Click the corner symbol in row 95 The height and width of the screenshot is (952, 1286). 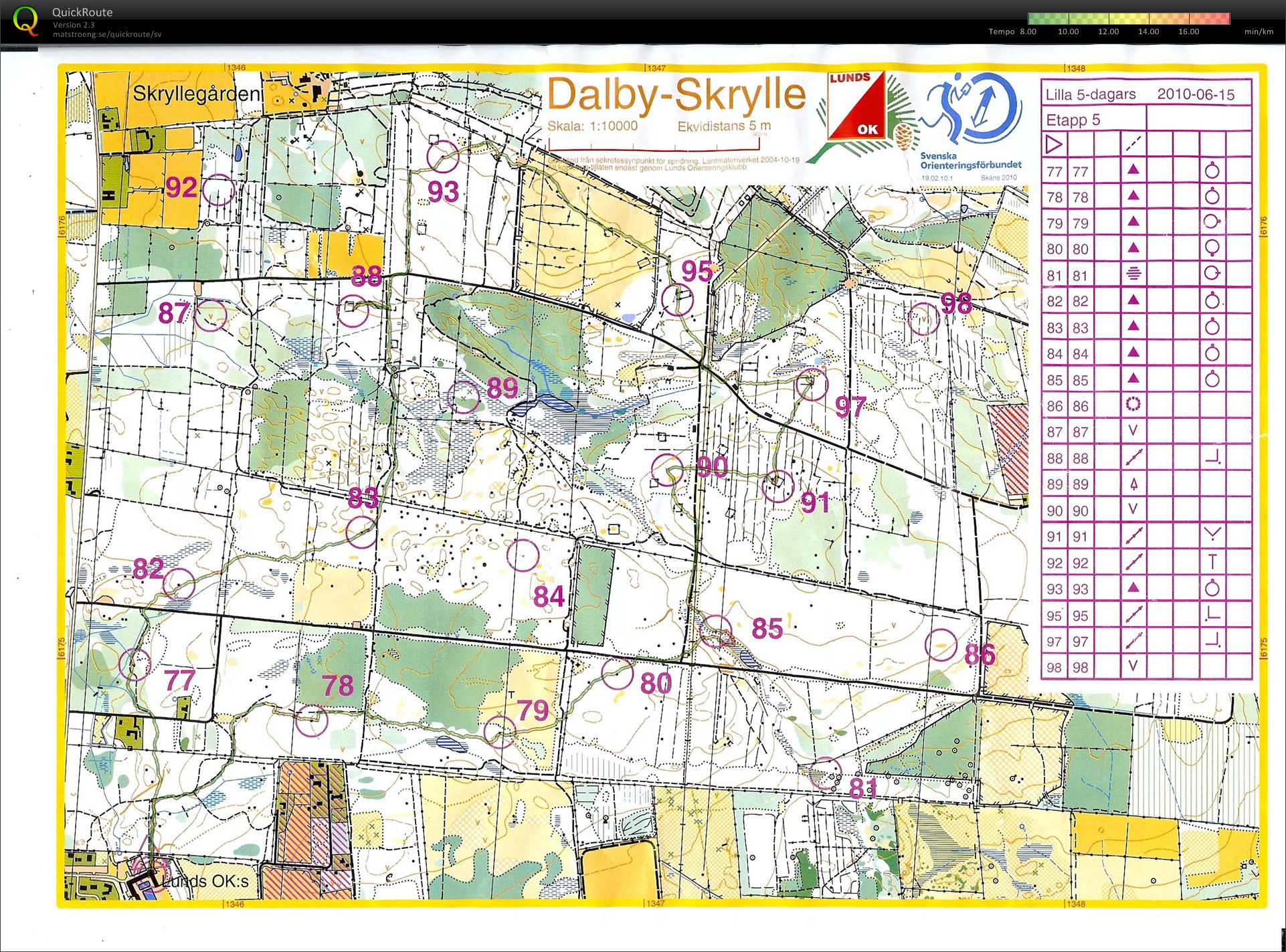click(x=1212, y=614)
